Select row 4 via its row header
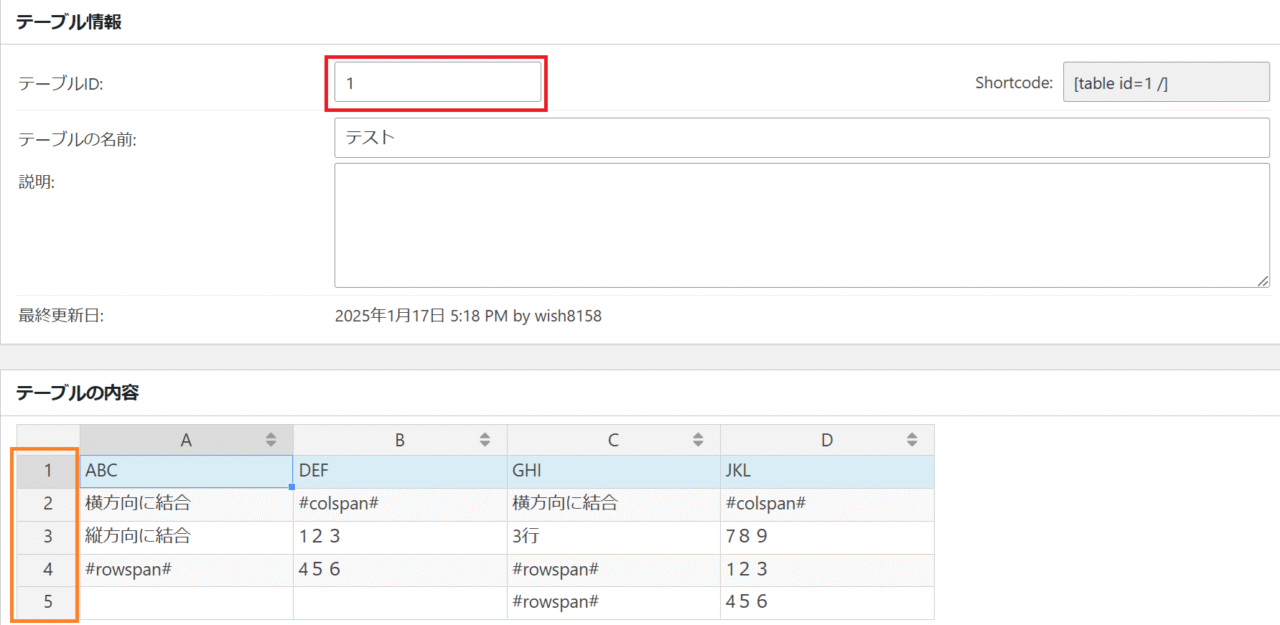The height and width of the screenshot is (625, 1280). pyautogui.click(x=48, y=570)
